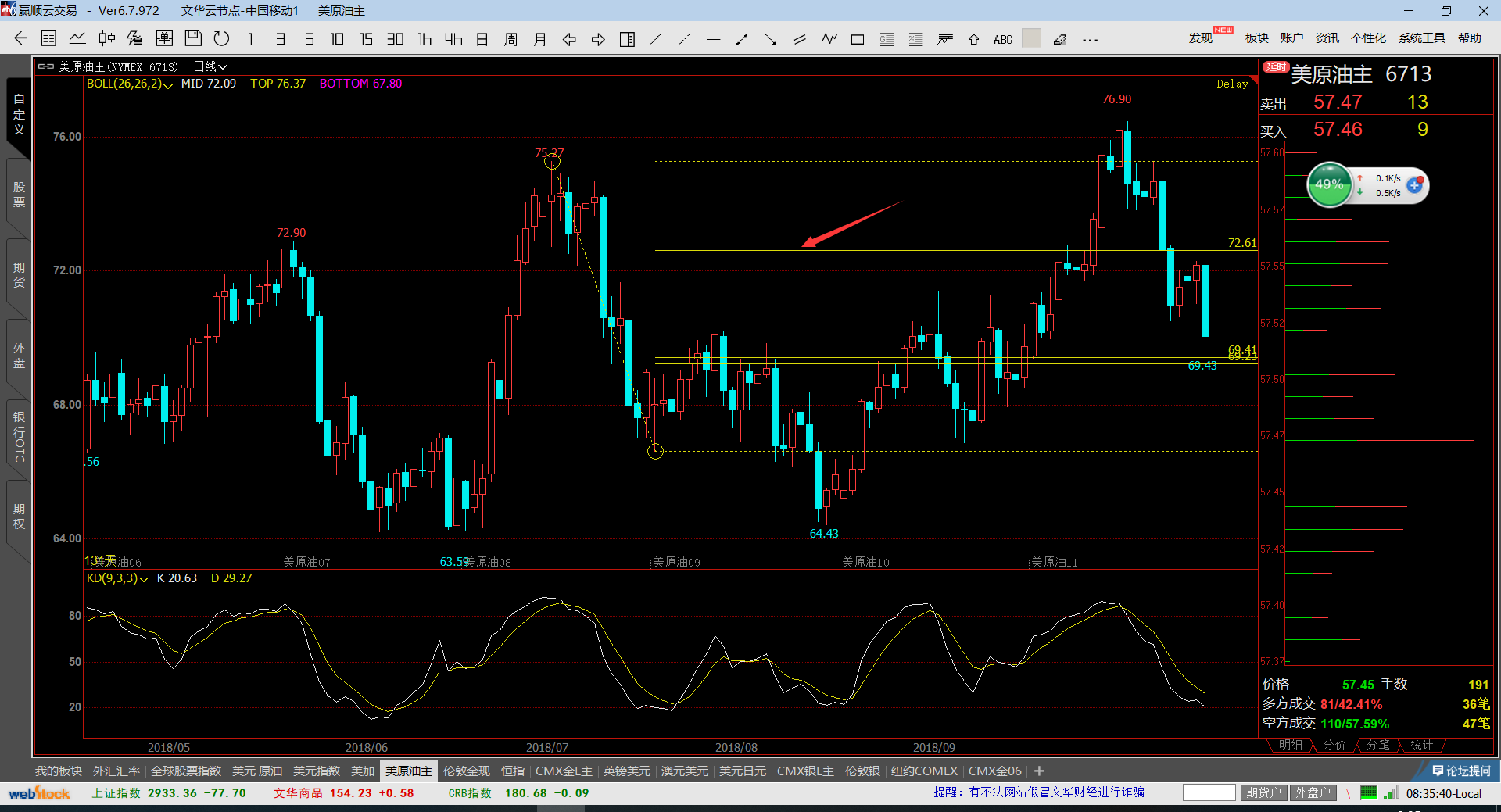The width and height of the screenshot is (1501, 812).
Task: Switch to the 伦敦金现 tab
Action: point(466,771)
